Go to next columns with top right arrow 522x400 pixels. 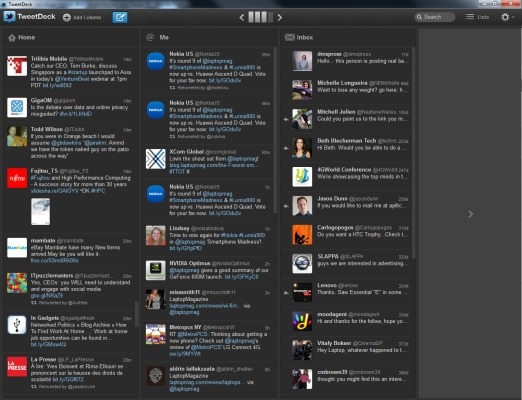280,17
